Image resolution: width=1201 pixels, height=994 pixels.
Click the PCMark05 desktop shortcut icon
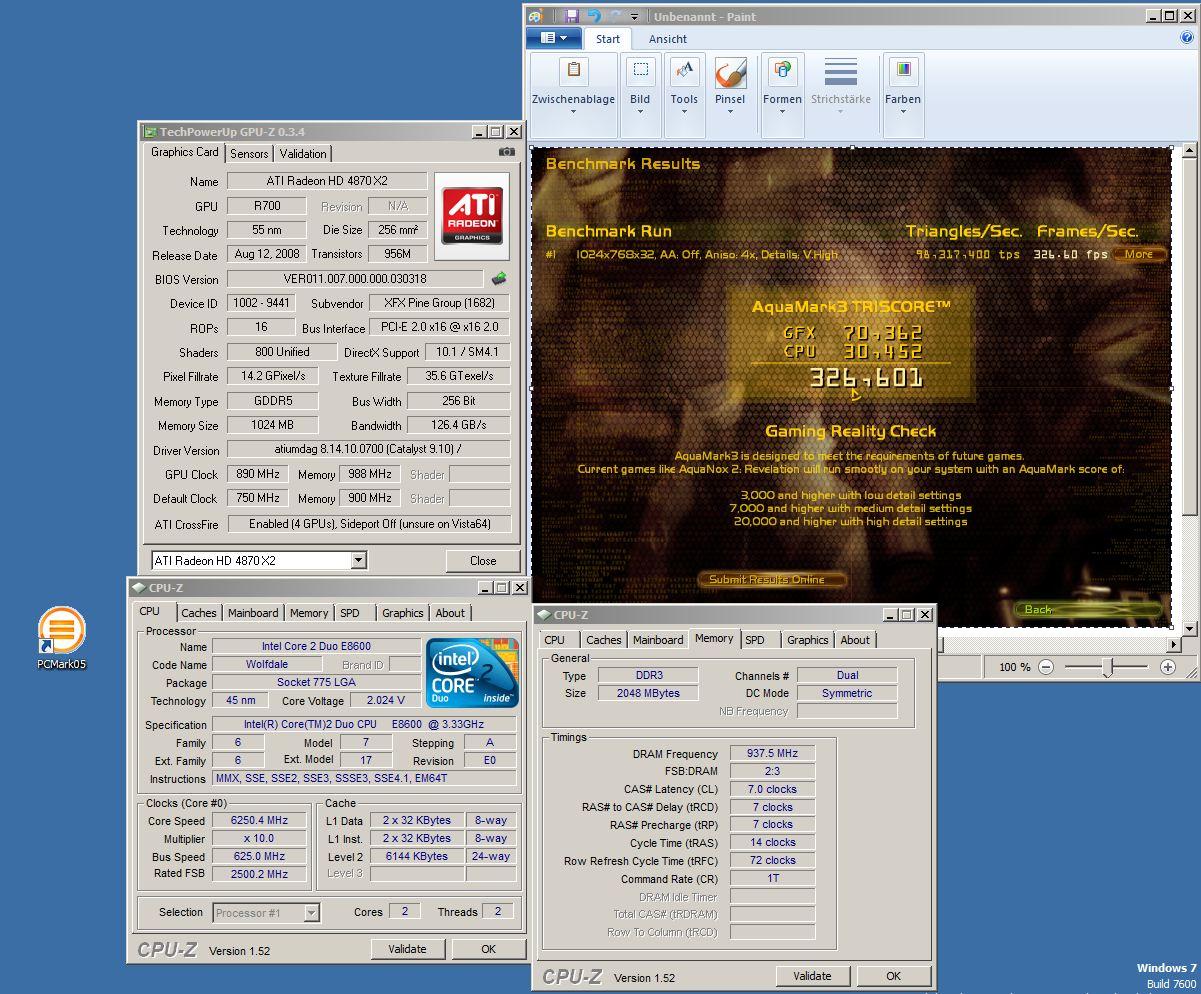(x=62, y=631)
